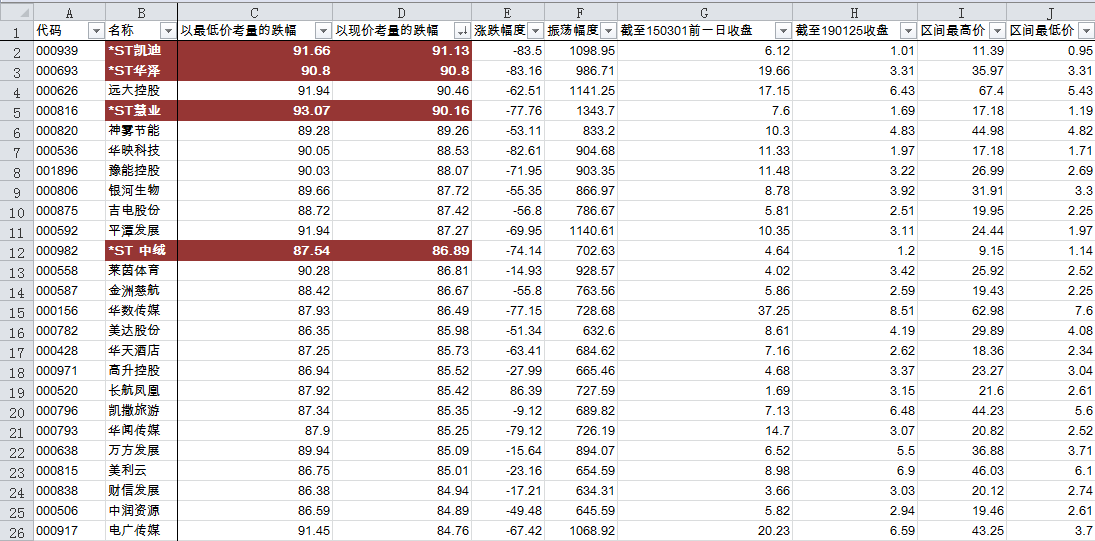Click cell value 1343.7 in 振荡幅度

pyautogui.click(x=581, y=111)
